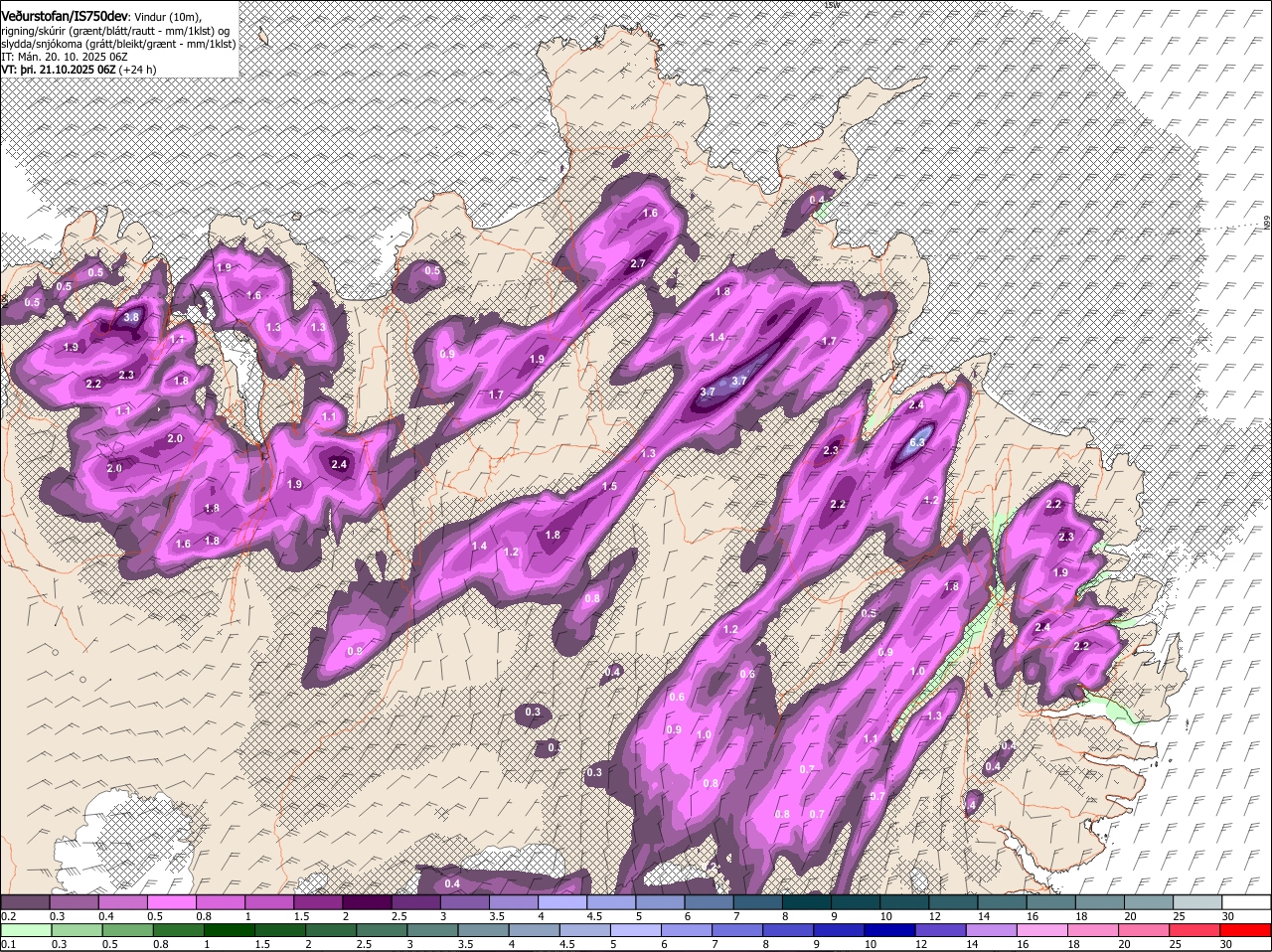Viewport: 1272px width, 952px height.
Task: Click the 0.4 label in snow legend
Action: tap(105, 916)
